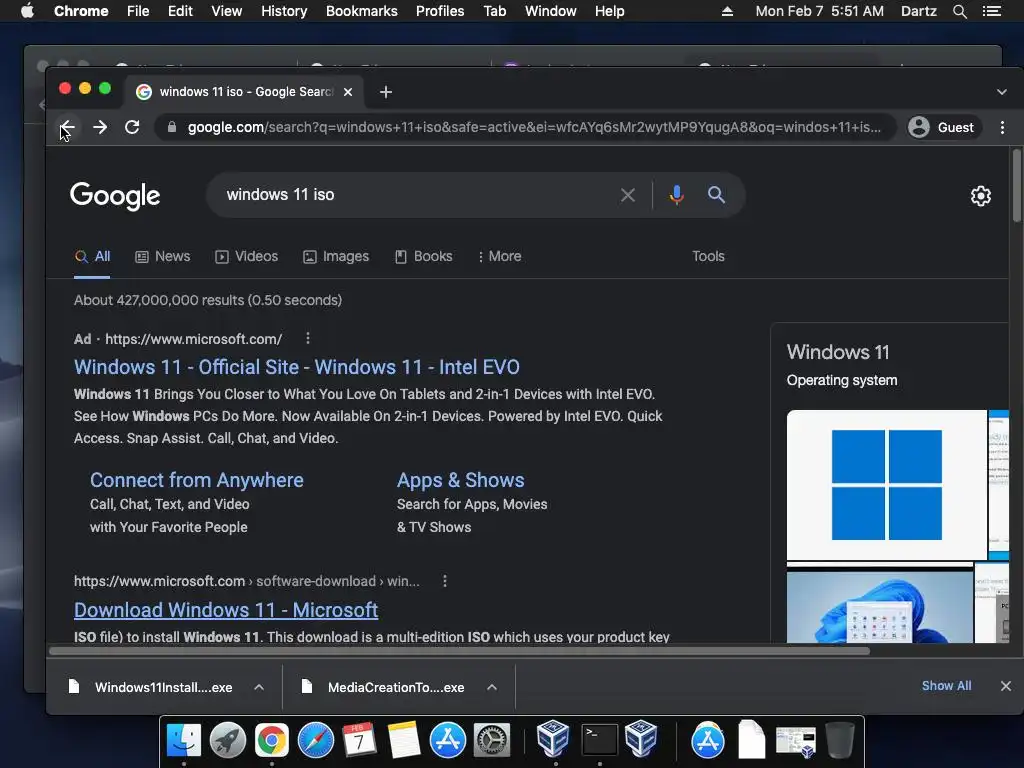
Task: Open the MediaCreationTool exe download
Action: tap(384, 687)
